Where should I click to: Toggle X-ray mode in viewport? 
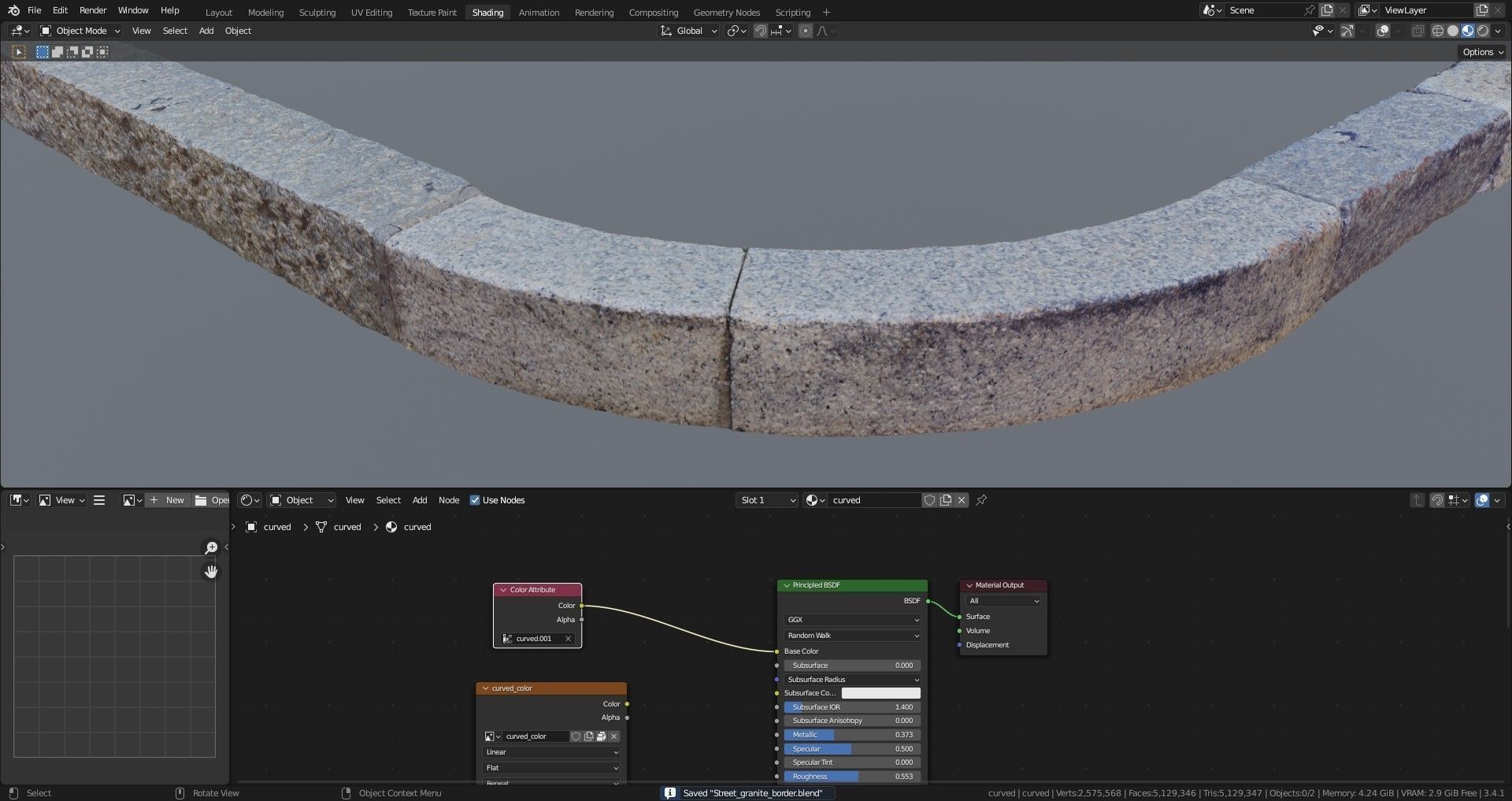tap(1417, 31)
